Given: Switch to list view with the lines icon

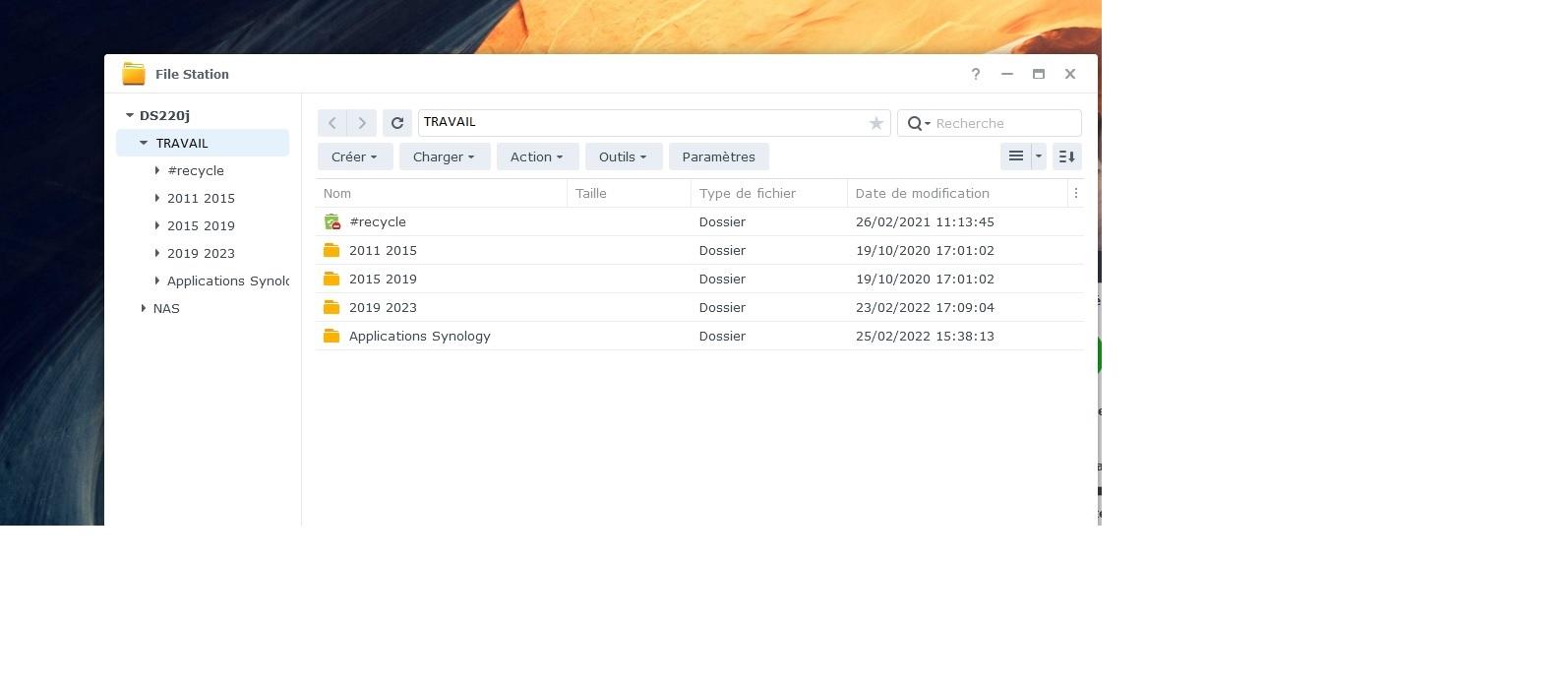Looking at the screenshot, I should tap(1015, 156).
